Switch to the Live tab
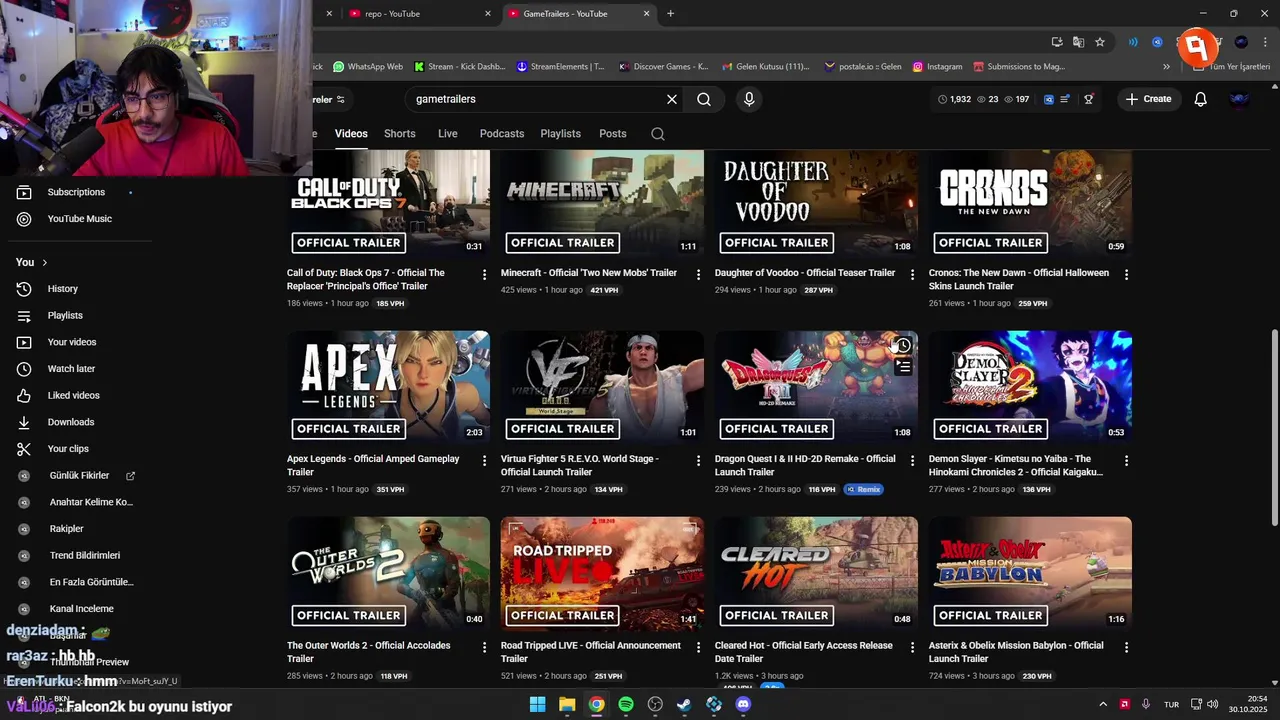Image resolution: width=1280 pixels, height=720 pixels. coord(448,134)
